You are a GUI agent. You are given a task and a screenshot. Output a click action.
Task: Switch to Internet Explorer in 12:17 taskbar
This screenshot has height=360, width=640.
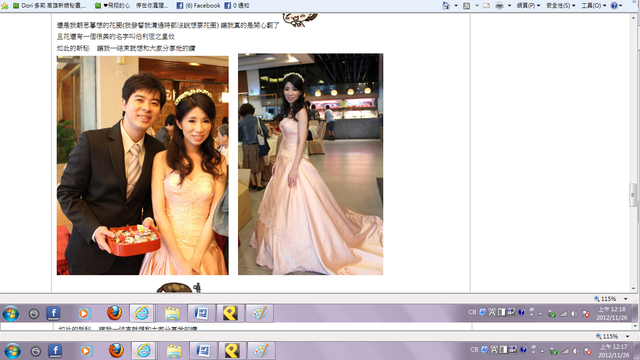143,351
